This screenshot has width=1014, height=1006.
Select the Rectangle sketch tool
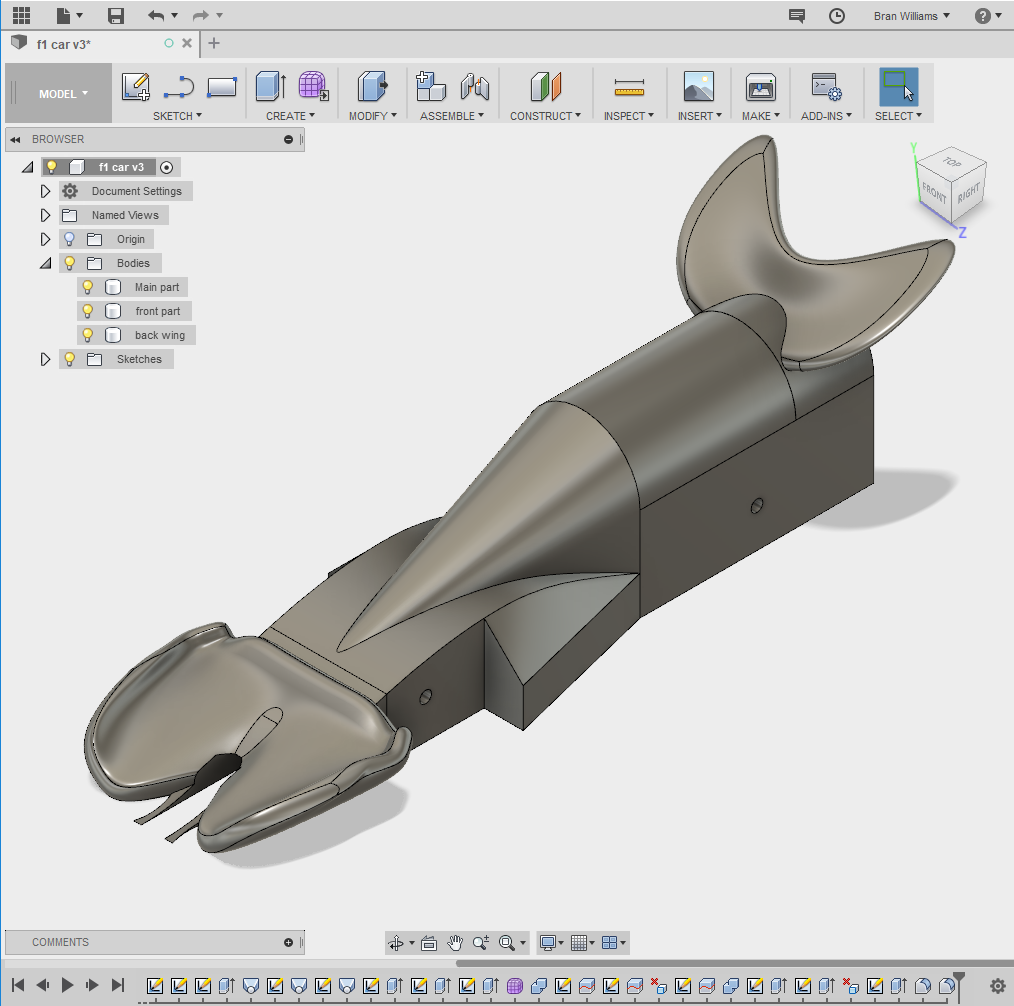click(222, 87)
